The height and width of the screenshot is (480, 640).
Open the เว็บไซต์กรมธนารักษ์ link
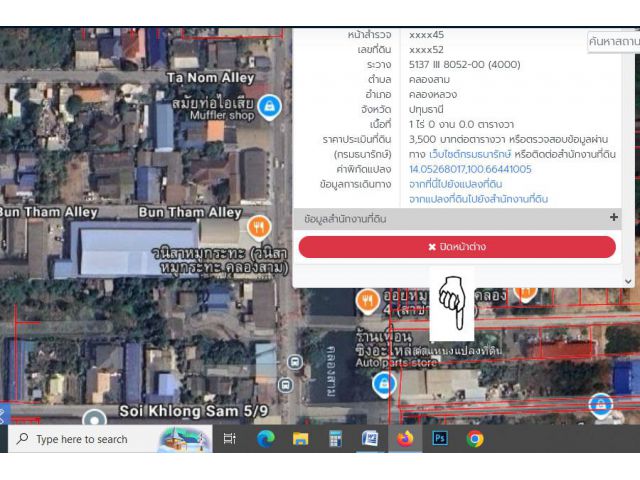click(x=470, y=154)
